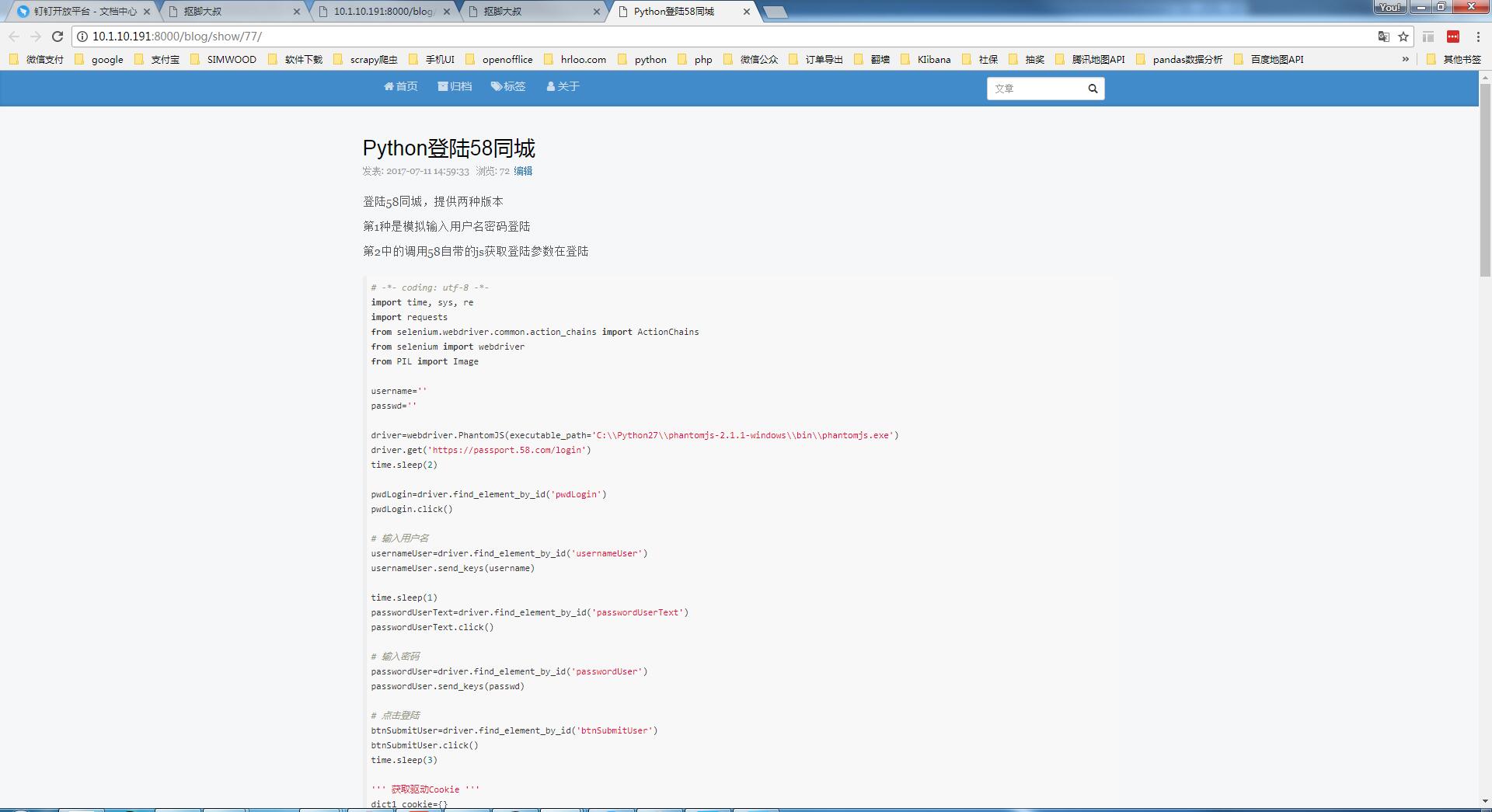
Task: Click the 编辑 link under the title
Action: pyautogui.click(x=523, y=171)
